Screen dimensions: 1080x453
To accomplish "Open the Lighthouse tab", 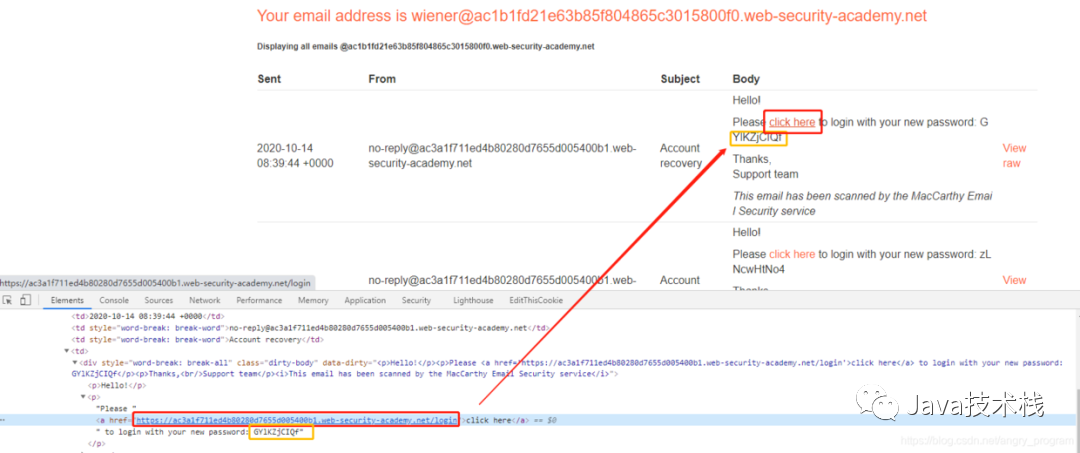I will pos(473,300).
